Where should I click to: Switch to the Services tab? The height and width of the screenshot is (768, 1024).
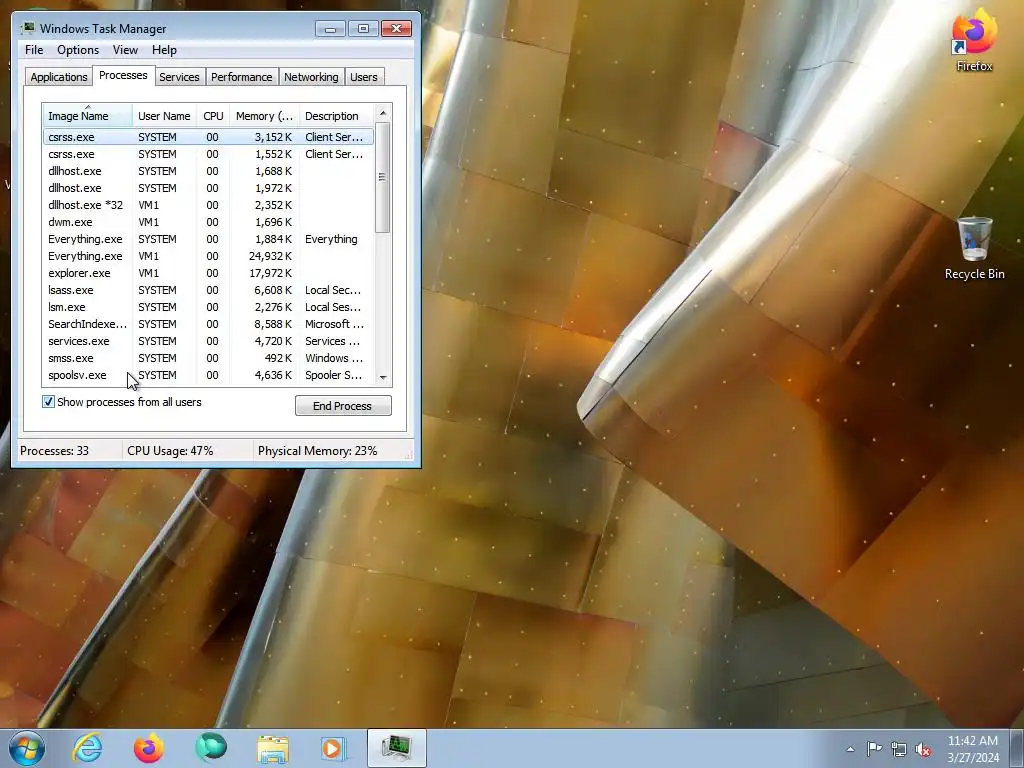point(179,77)
